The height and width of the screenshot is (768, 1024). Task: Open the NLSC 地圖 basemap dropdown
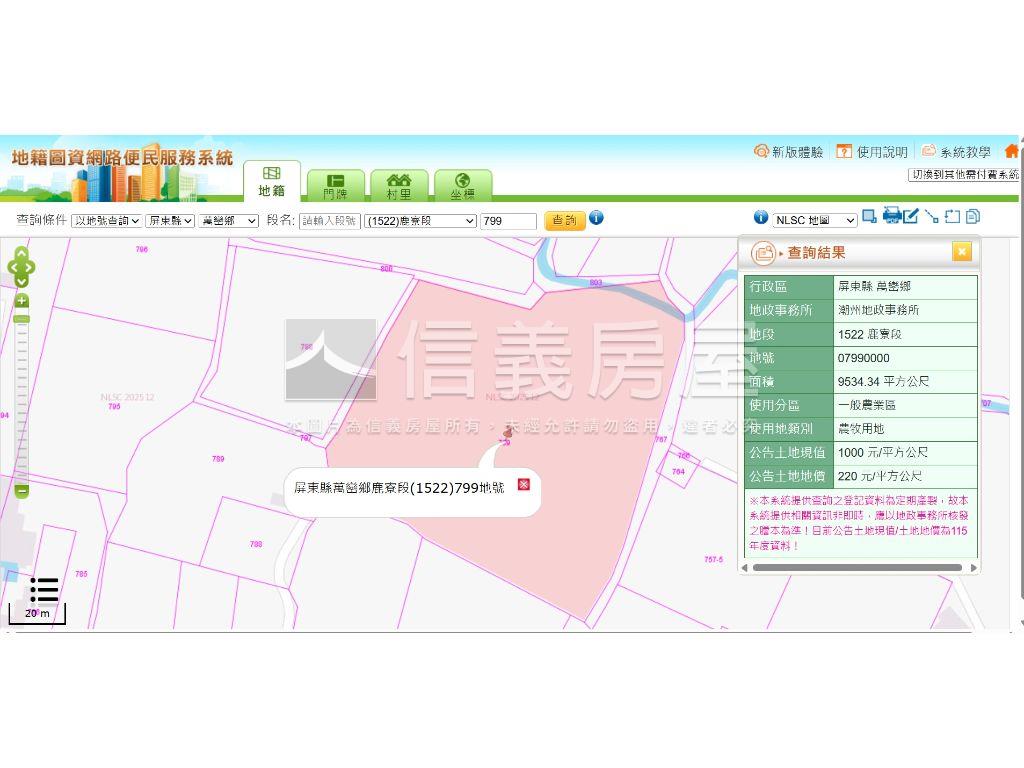pyautogui.click(x=814, y=220)
